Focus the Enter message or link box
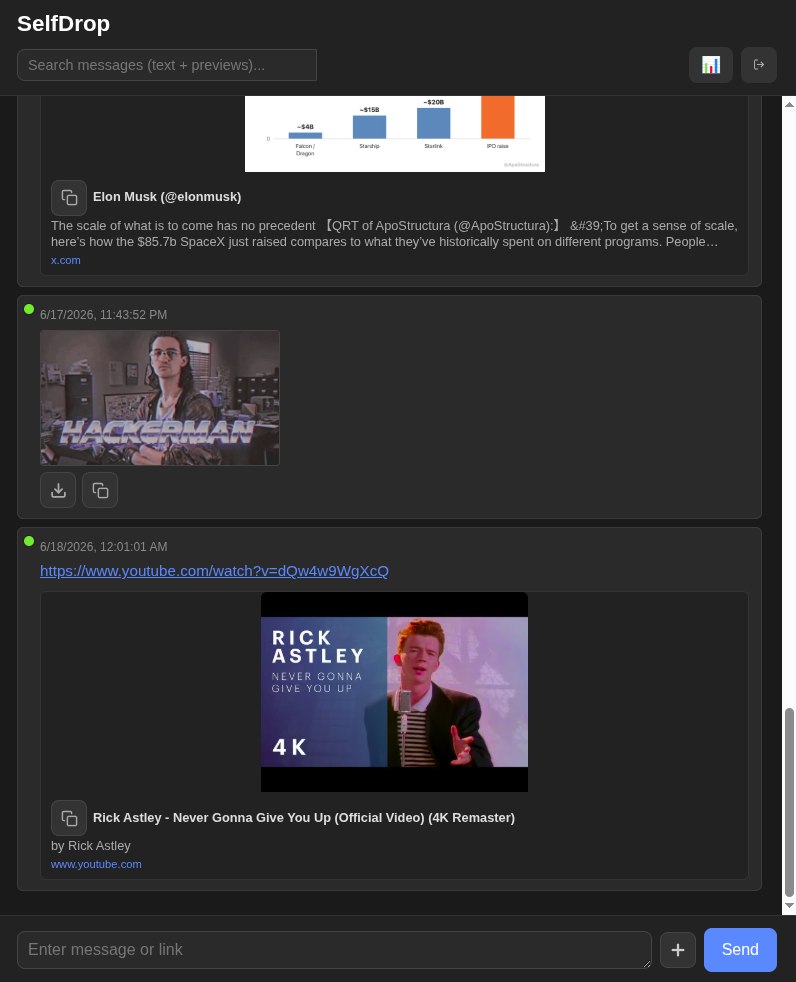 (x=334, y=949)
